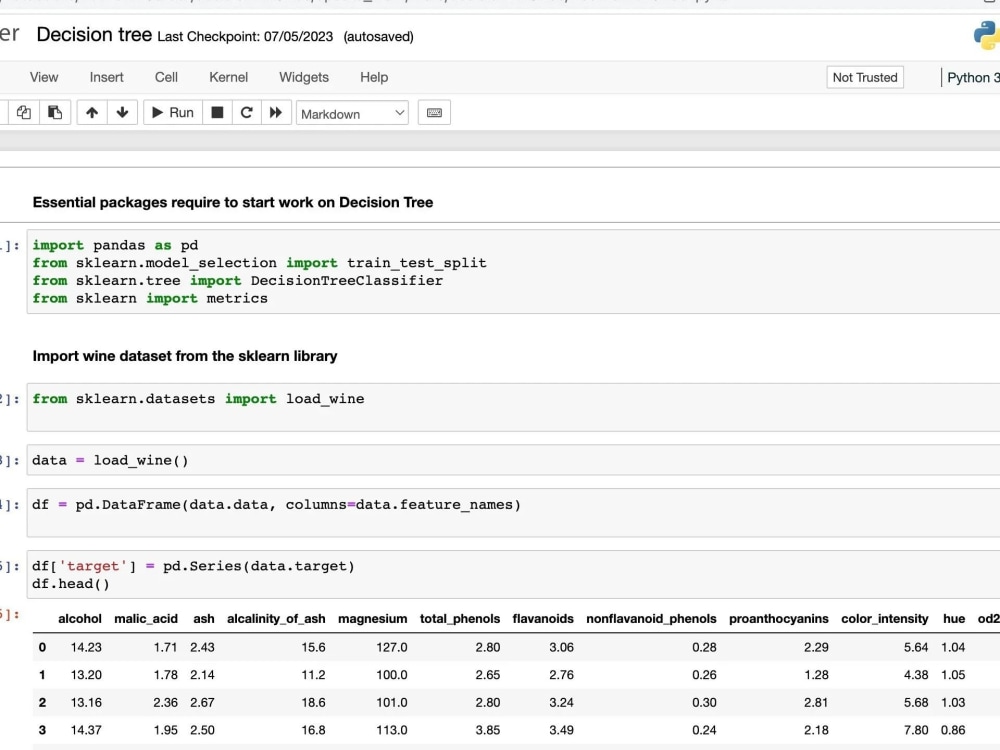Move the selected cell up
1000x750 pixels.
click(x=91, y=112)
